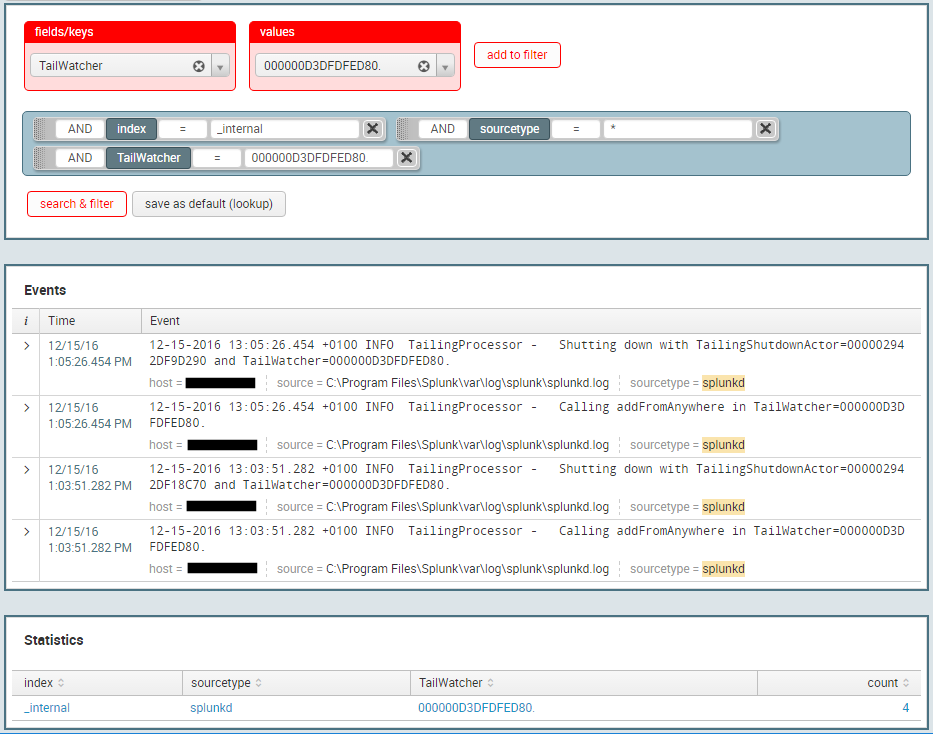Open the 000000D3DFDFED80 TailWatcher link

pos(476,708)
